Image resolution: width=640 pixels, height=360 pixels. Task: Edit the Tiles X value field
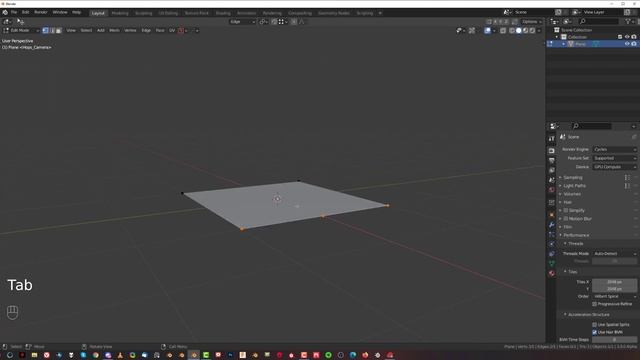pyautogui.click(x=614, y=282)
